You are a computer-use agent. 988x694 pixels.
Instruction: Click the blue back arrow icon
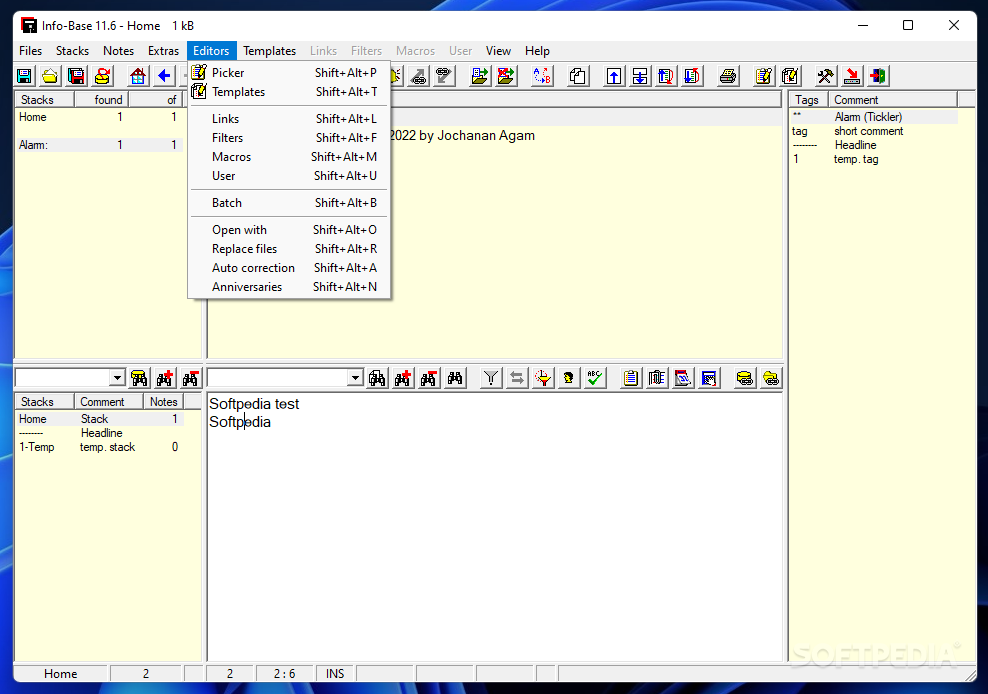(164, 76)
